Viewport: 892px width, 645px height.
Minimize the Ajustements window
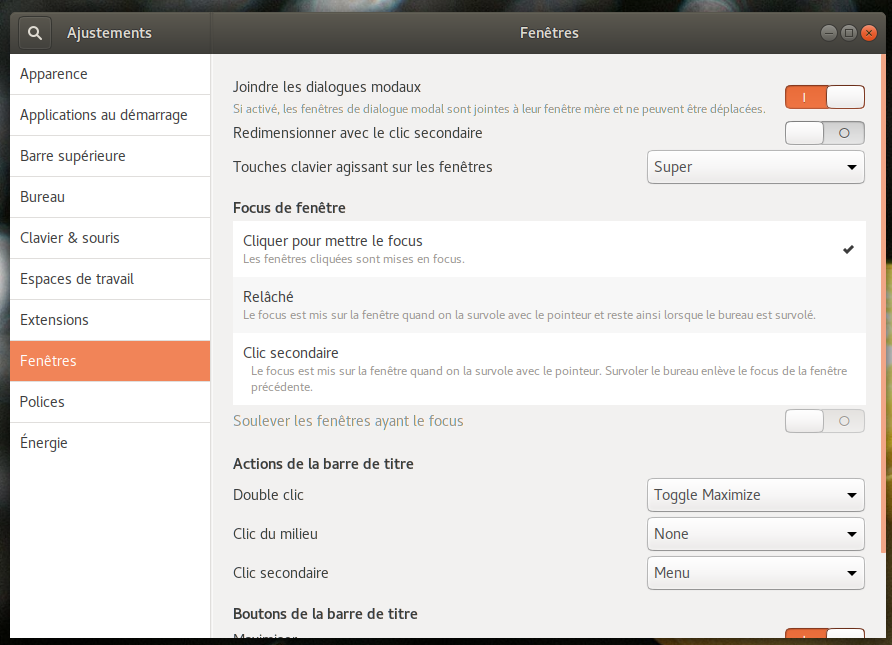[x=828, y=33]
